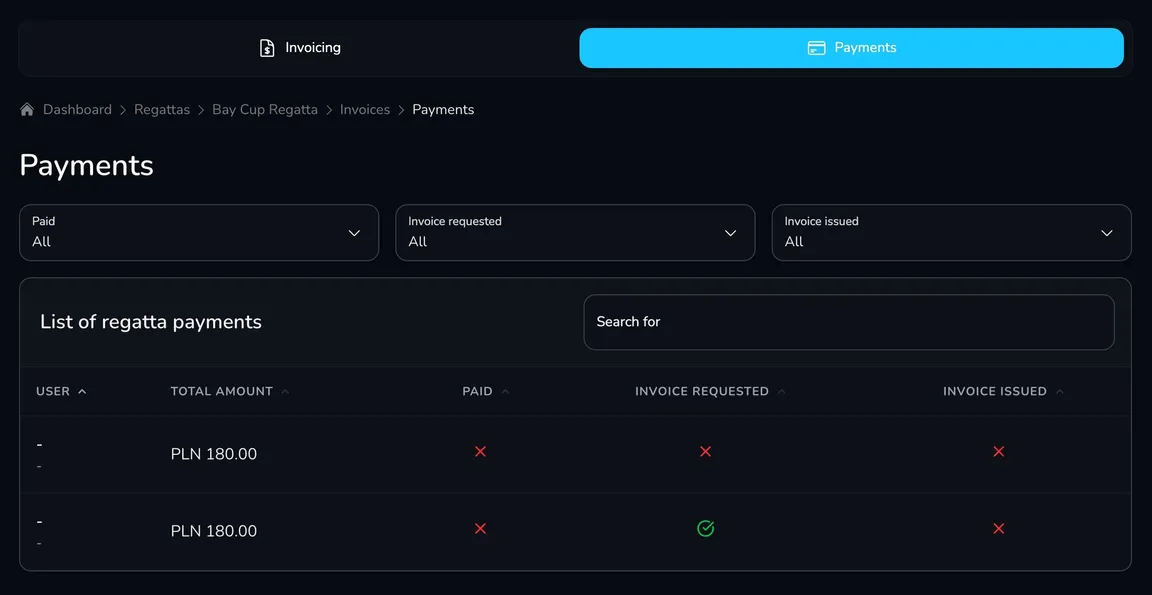Screen dimensions: 1152x595
Task: Open the Invoice issued filter dropdown
Action: tap(951, 232)
